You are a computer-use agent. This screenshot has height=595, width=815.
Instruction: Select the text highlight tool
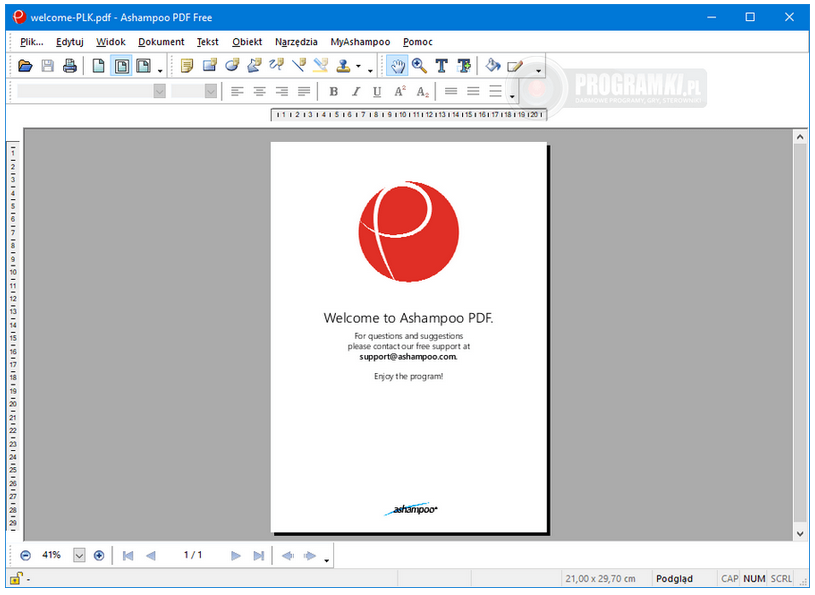[x=321, y=65]
